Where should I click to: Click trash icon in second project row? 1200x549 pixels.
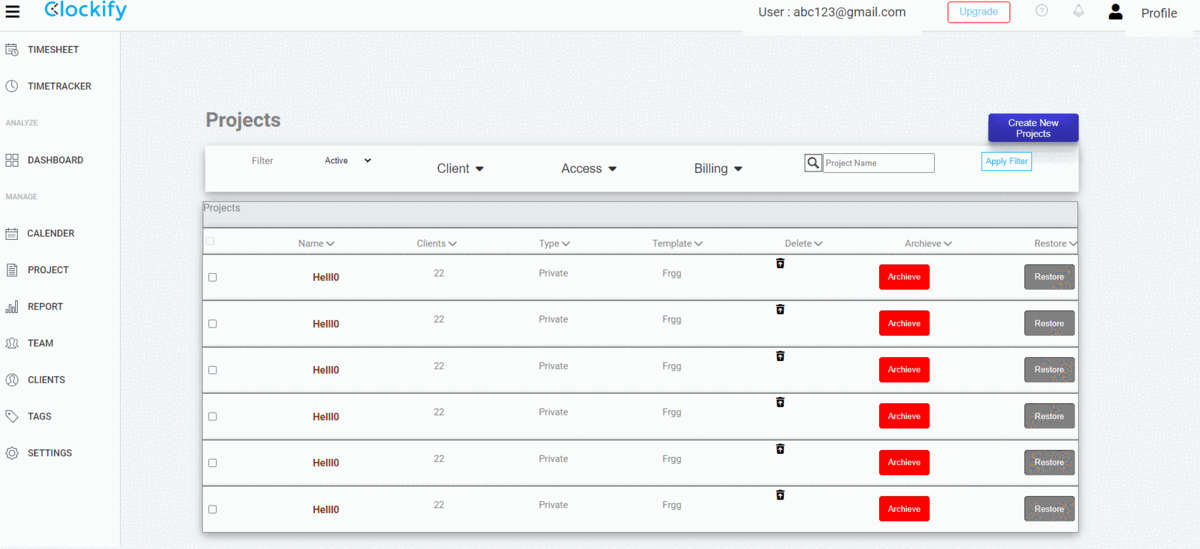pyautogui.click(x=780, y=309)
